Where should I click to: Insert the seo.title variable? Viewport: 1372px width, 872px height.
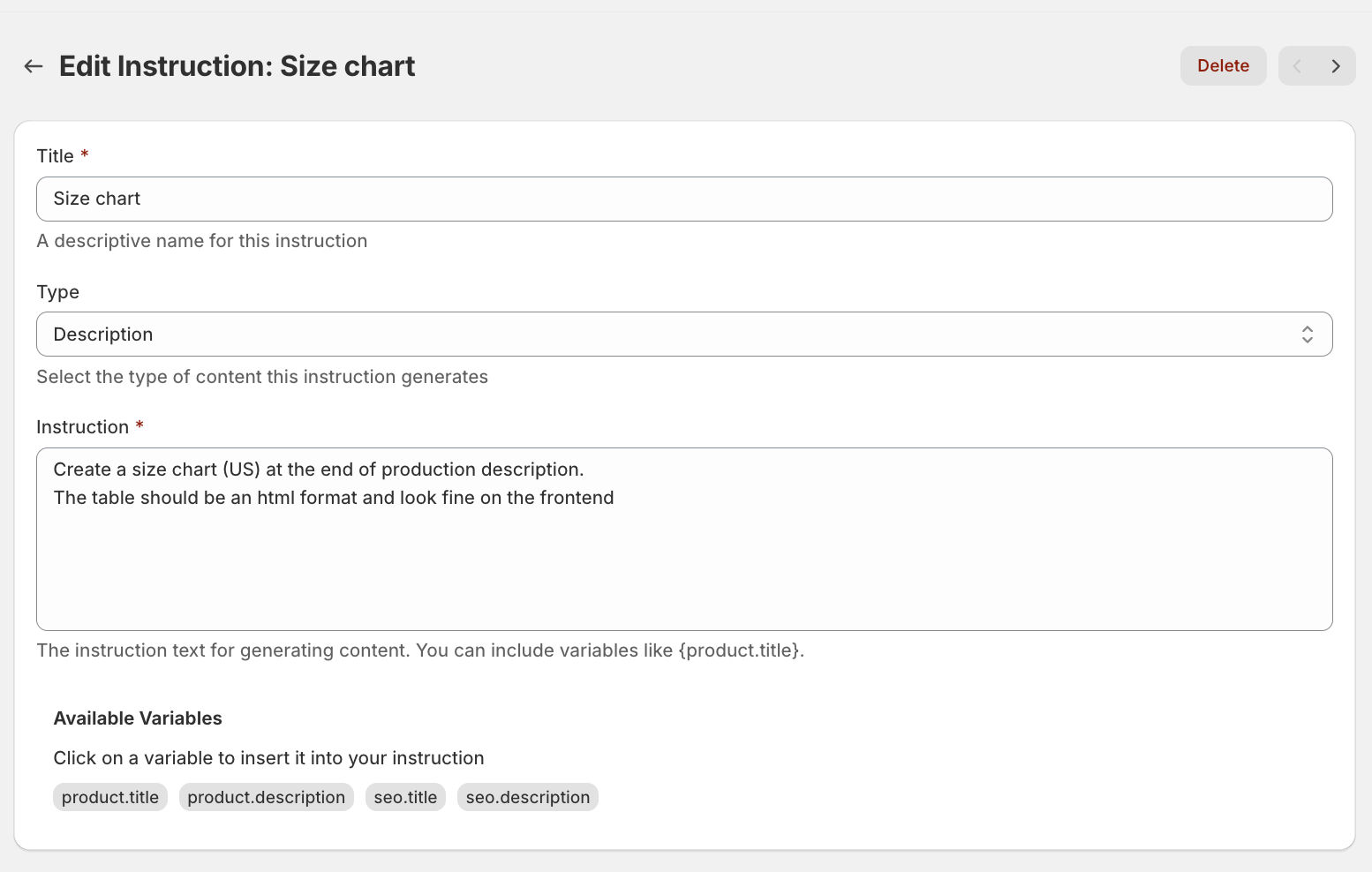point(405,797)
